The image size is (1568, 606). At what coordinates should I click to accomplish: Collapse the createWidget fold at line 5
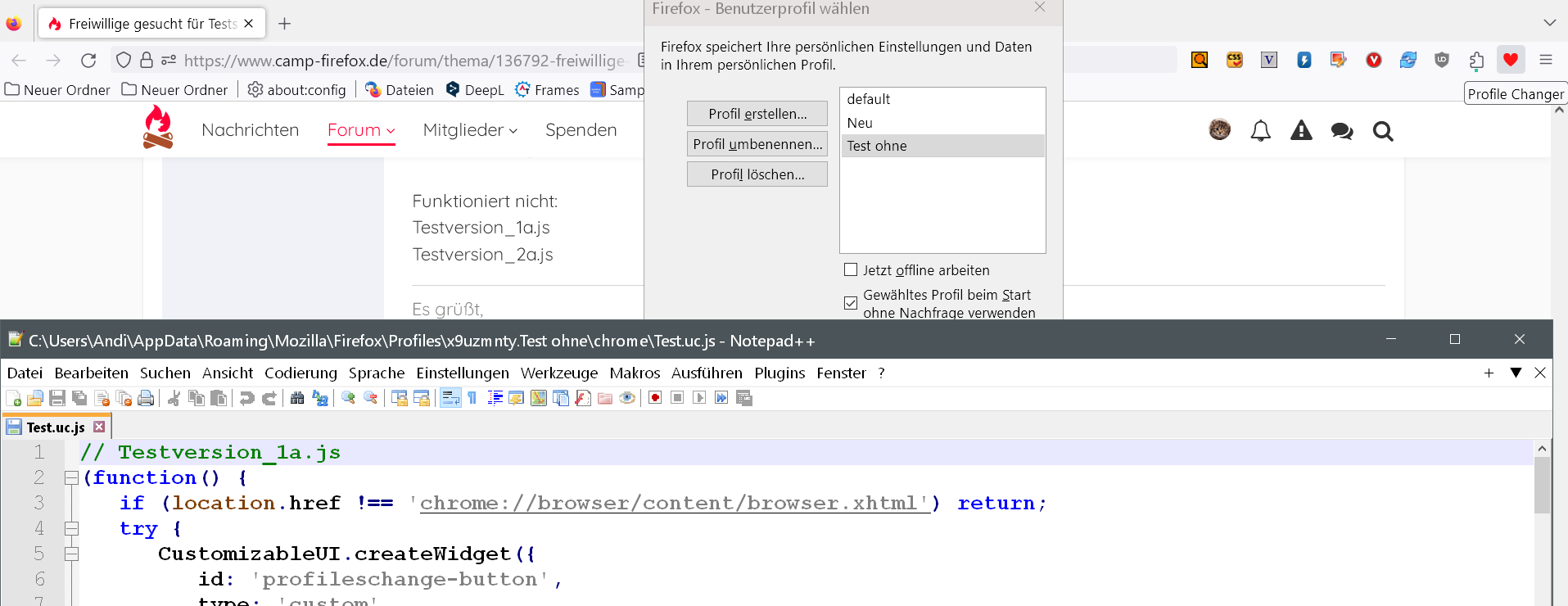tap(71, 554)
